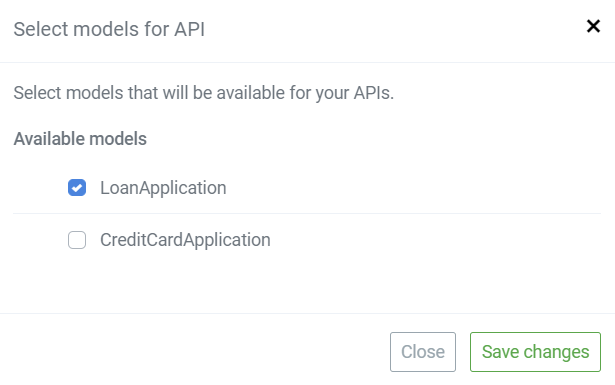Click the 'Select models for API' title
This screenshot has height=385, width=615.
[x=109, y=29]
